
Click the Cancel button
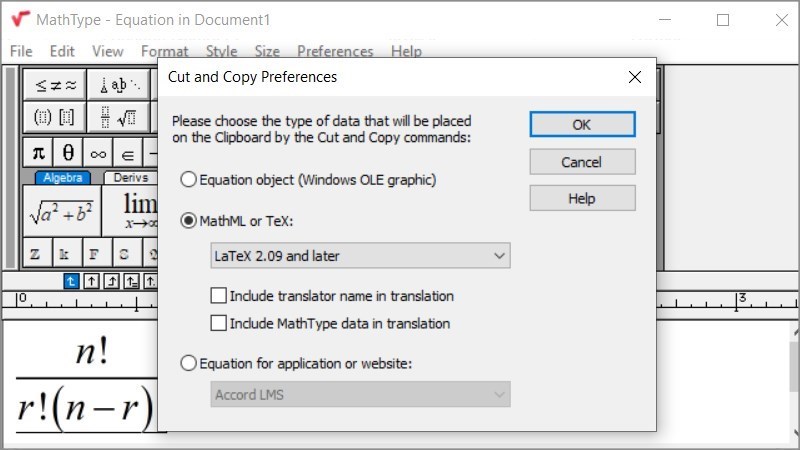[582, 162]
